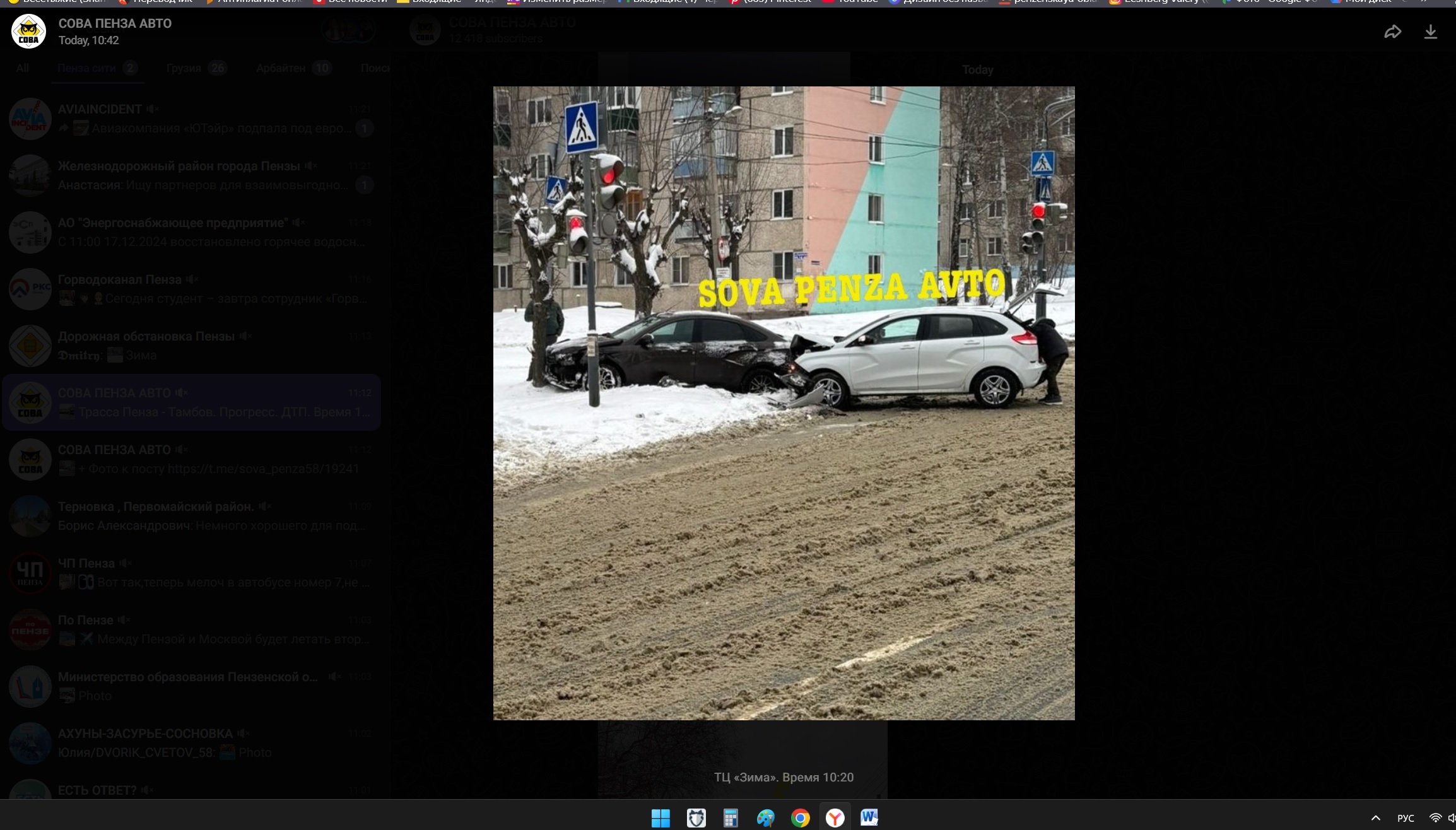Switch input language via РУС indicator
The width and height of the screenshot is (1456, 830).
pyautogui.click(x=1405, y=818)
